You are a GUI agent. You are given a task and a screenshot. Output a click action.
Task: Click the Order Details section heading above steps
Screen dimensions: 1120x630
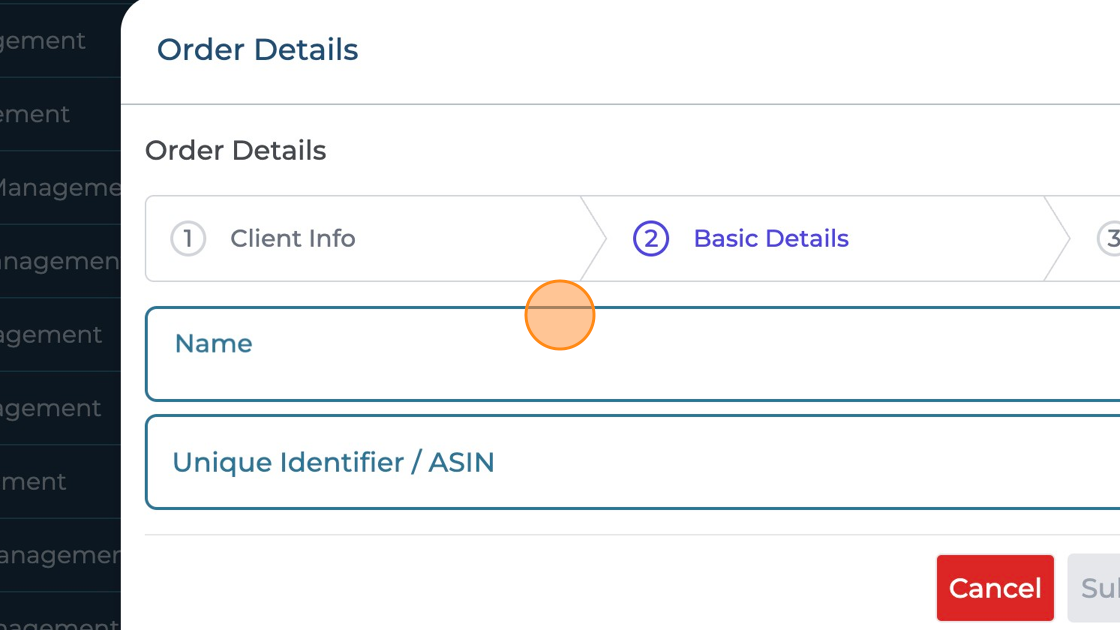point(236,151)
